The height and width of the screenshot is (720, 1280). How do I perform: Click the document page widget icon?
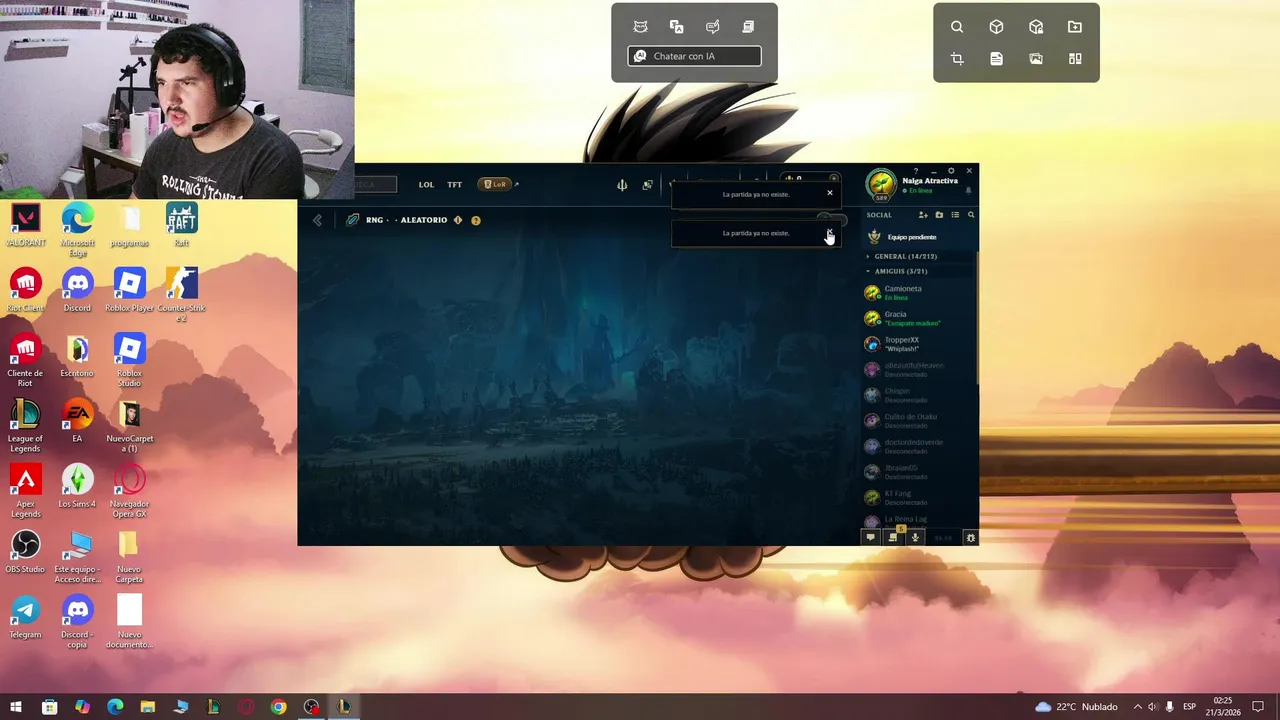click(x=996, y=59)
